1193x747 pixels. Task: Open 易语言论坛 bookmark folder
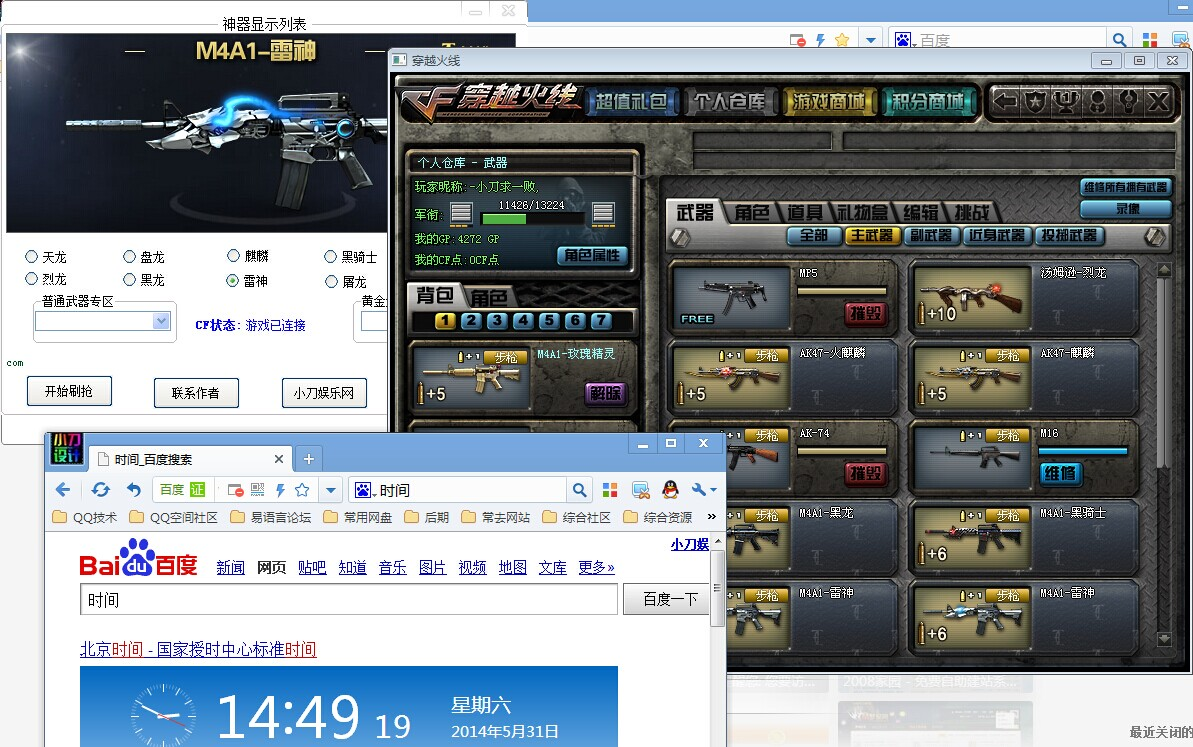point(271,517)
